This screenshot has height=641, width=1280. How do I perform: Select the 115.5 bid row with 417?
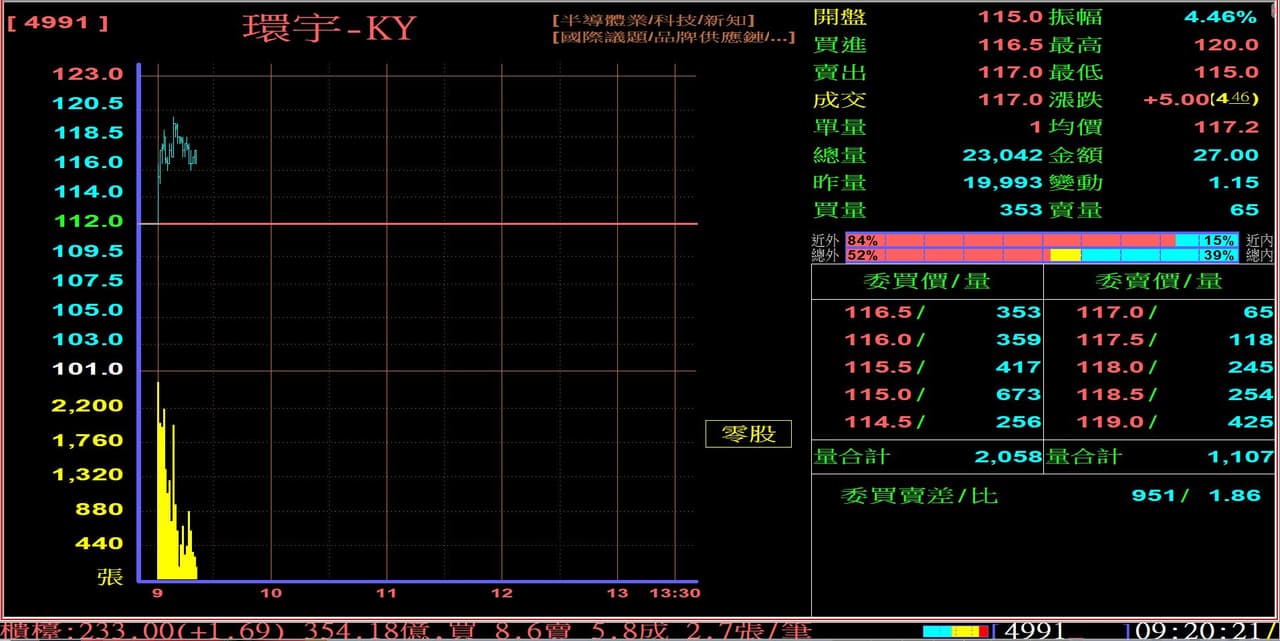click(943, 367)
